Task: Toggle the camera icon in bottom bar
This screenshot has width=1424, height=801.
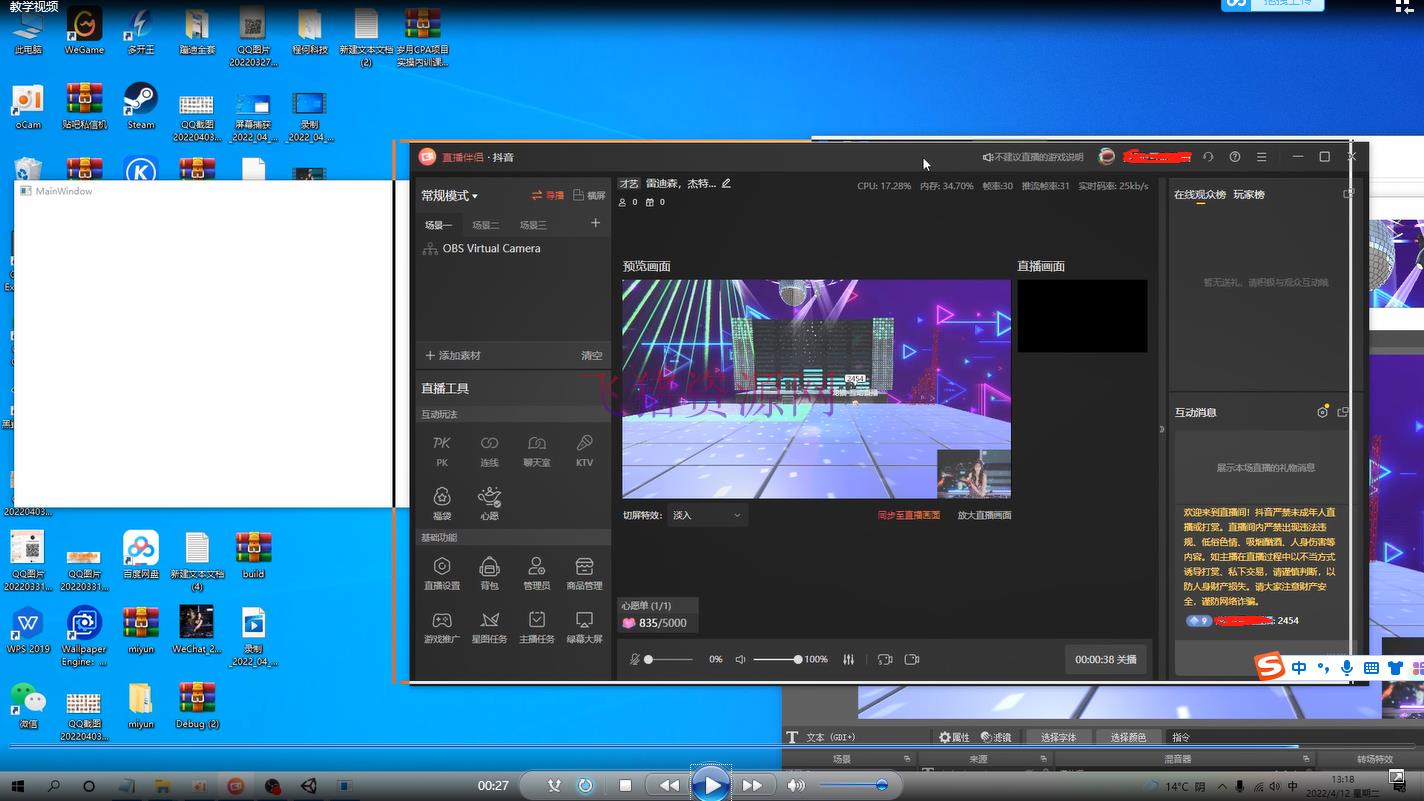Action: coord(911,660)
